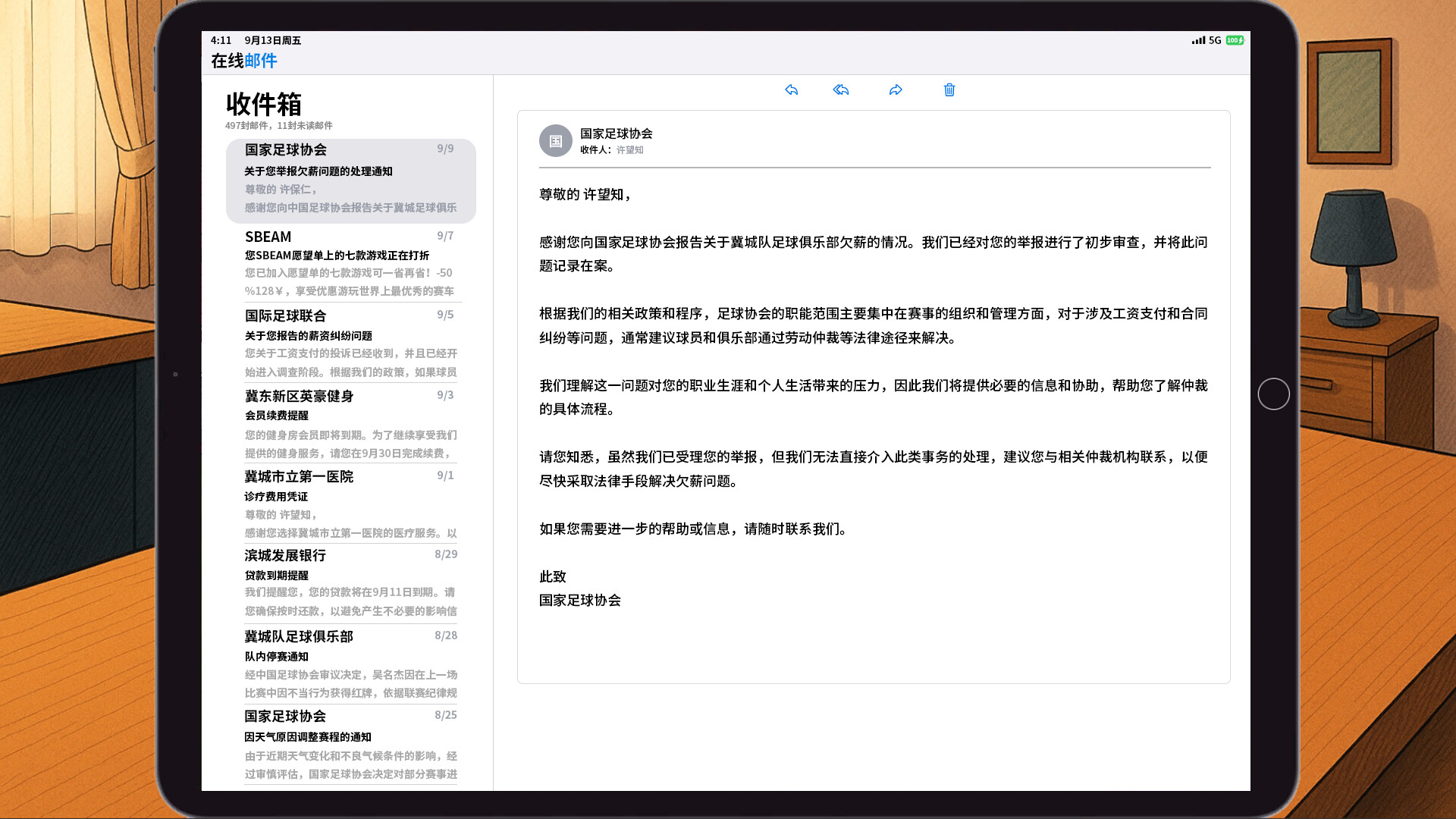Tap the 5G signal indicator
Screen dimensions: 1456x819
point(1214,40)
